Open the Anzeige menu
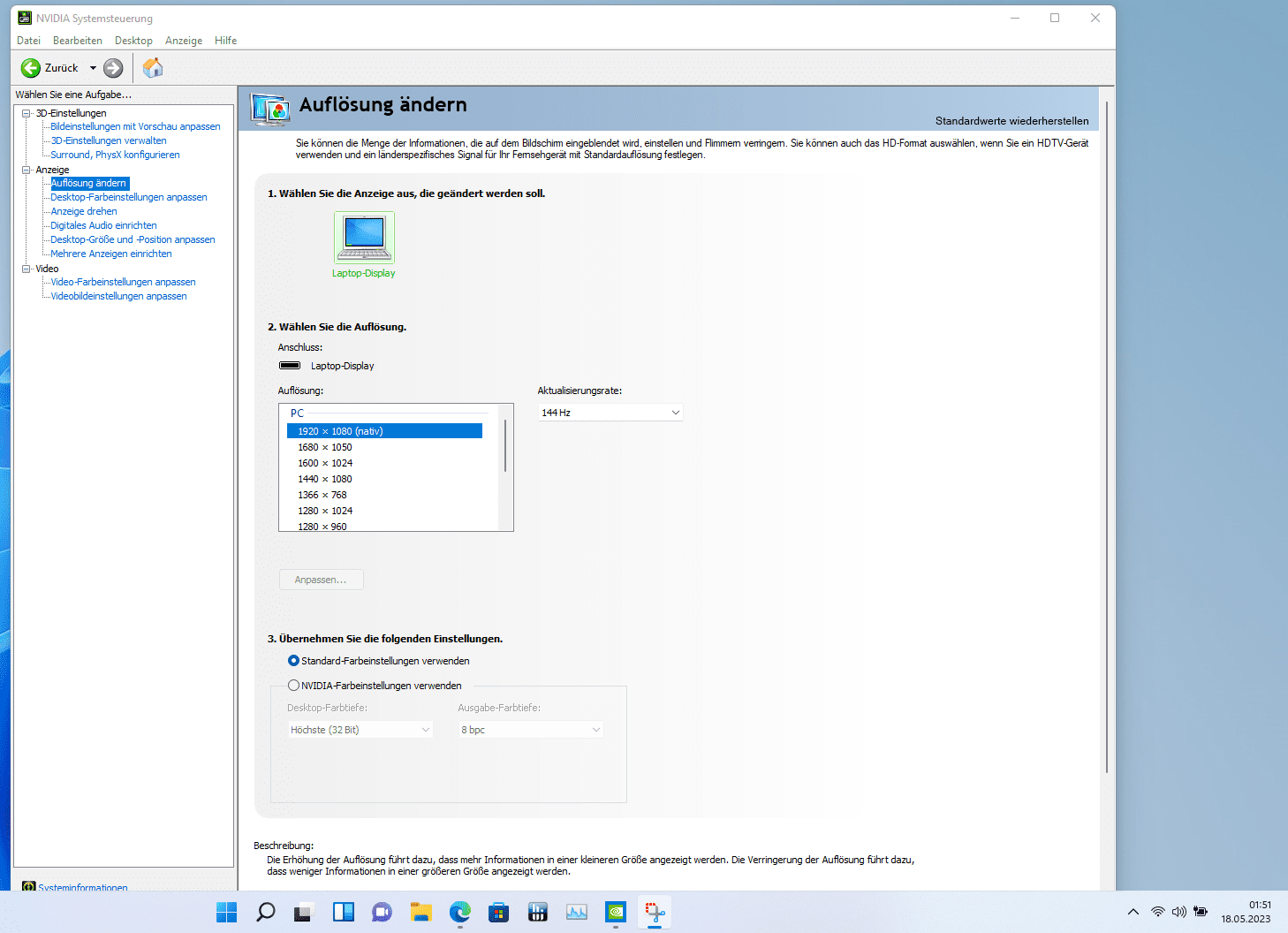 184,41
